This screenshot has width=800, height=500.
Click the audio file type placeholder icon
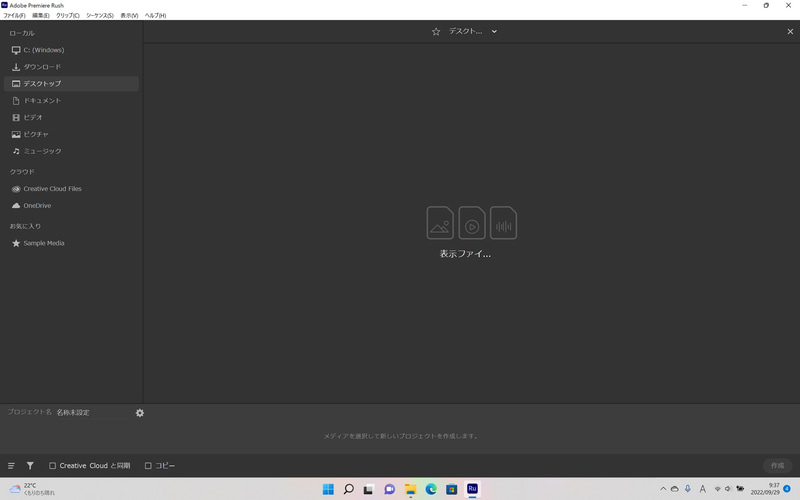(504, 223)
